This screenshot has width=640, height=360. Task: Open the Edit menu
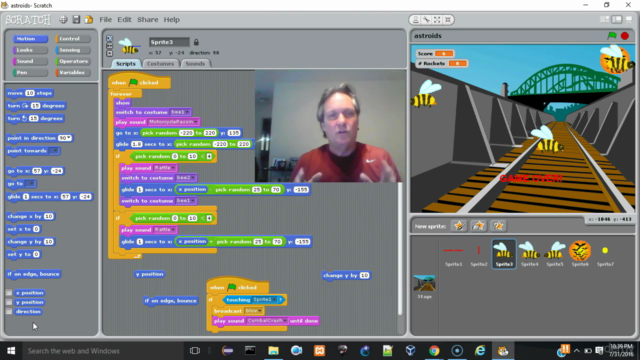point(124,20)
